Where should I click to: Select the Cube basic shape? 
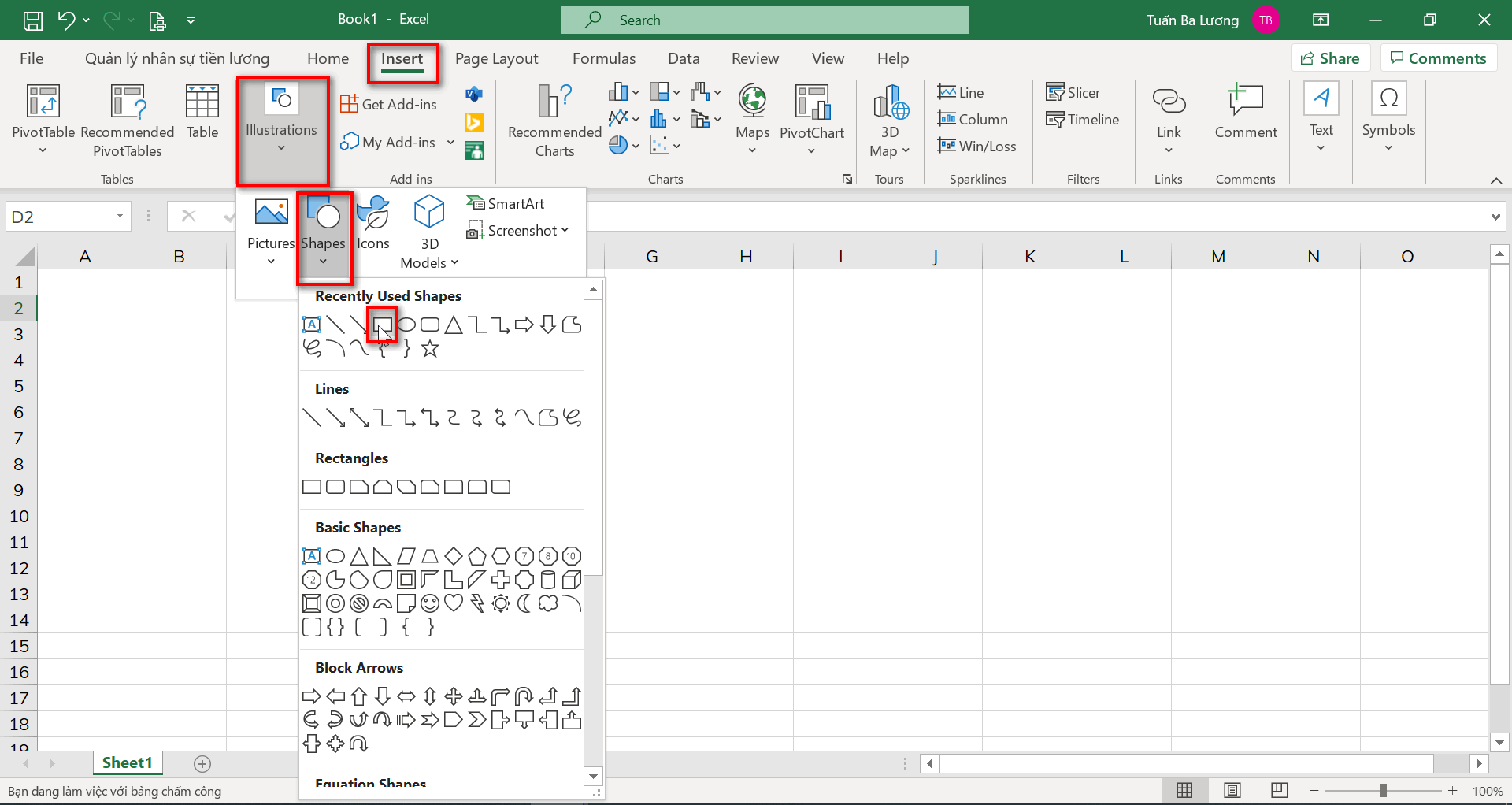(x=572, y=580)
